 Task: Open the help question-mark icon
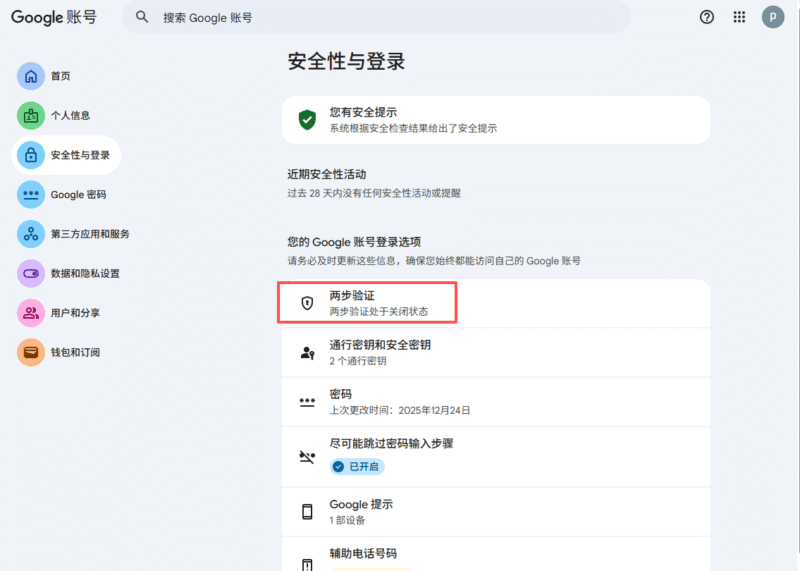(x=707, y=17)
